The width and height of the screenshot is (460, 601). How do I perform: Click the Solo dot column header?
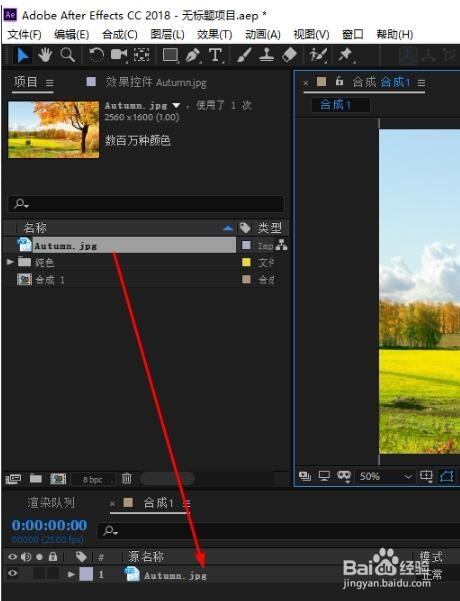pyautogui.click(x=39, y=557)
